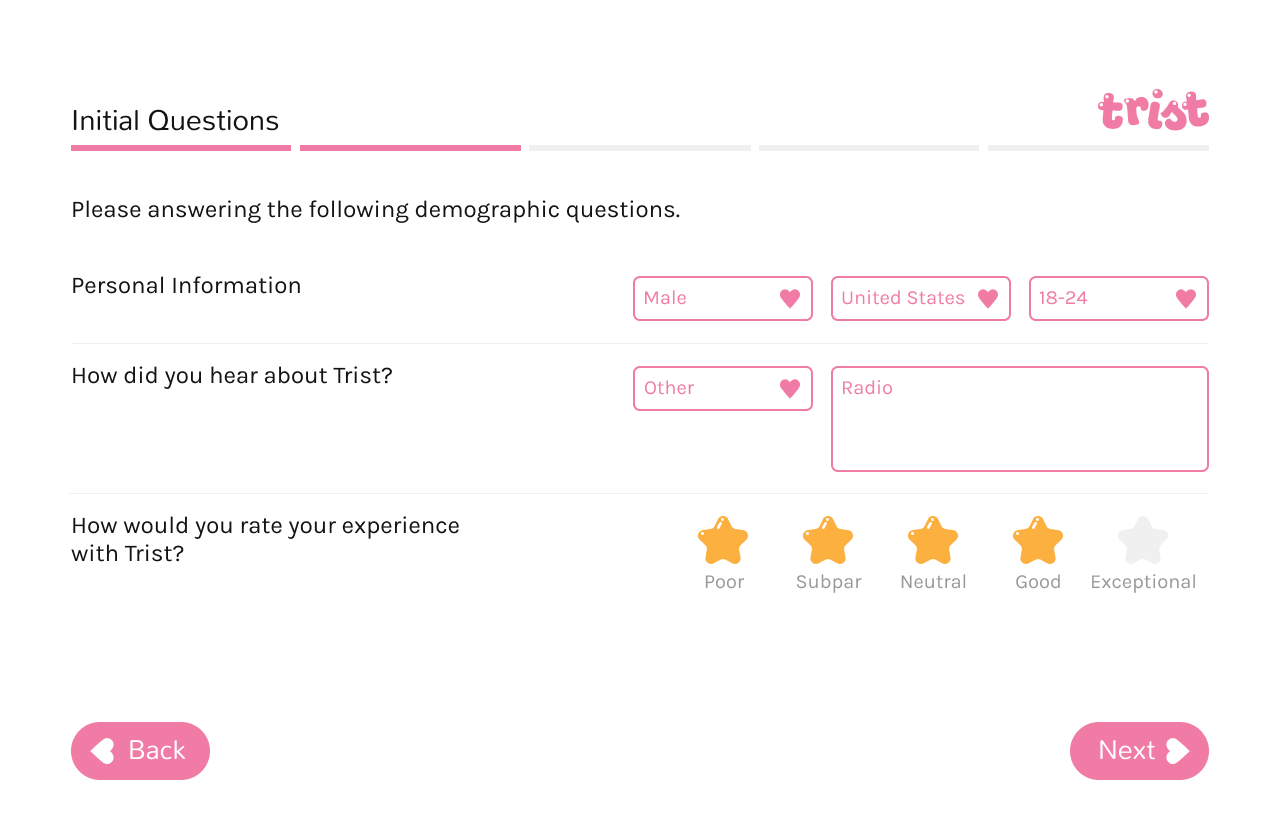Choose the Neutral star rating
The height and width of the screenshot is (832, 1280).
933,540
